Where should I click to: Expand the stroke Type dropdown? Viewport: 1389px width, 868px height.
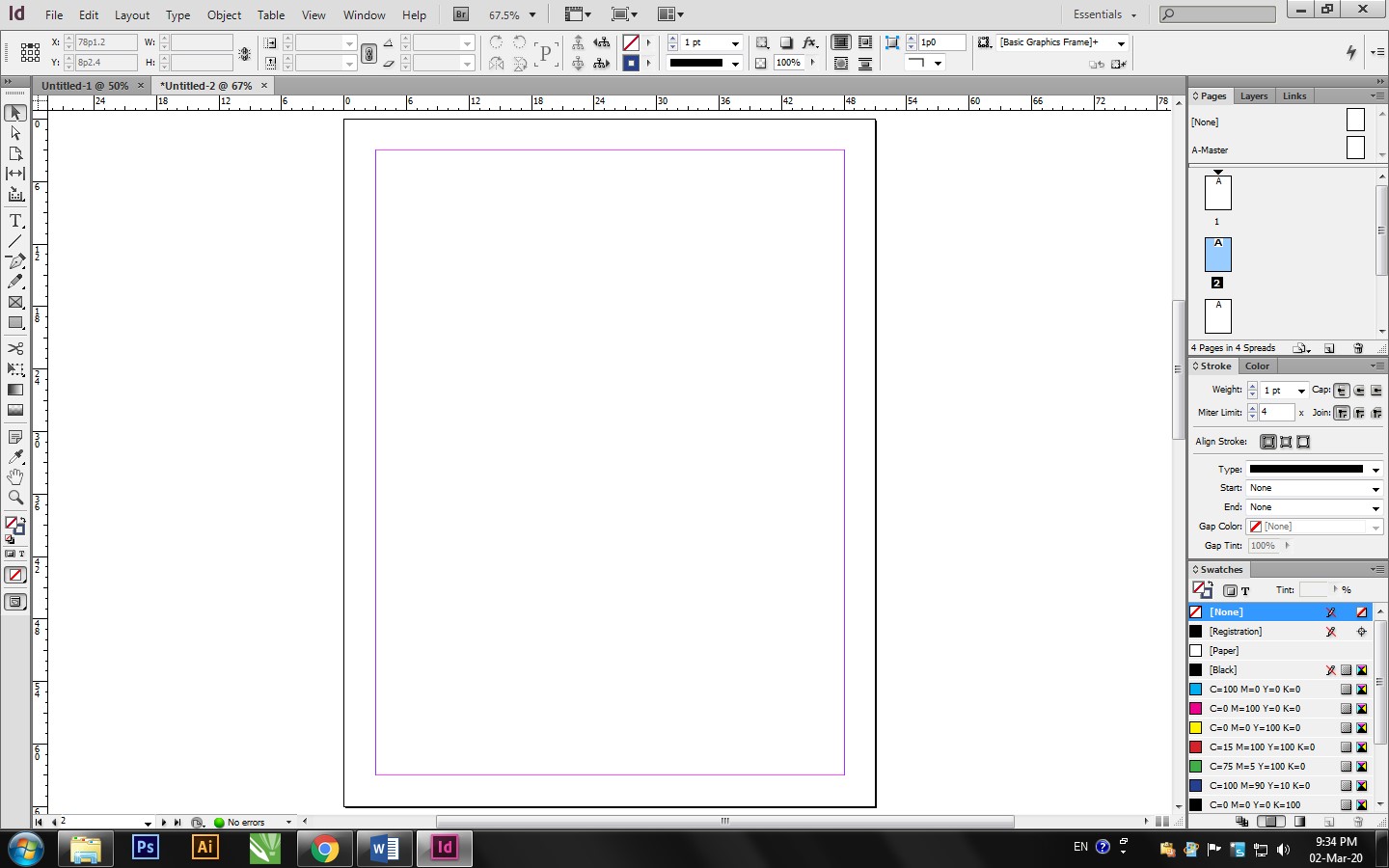click(x=1375, y=470)
